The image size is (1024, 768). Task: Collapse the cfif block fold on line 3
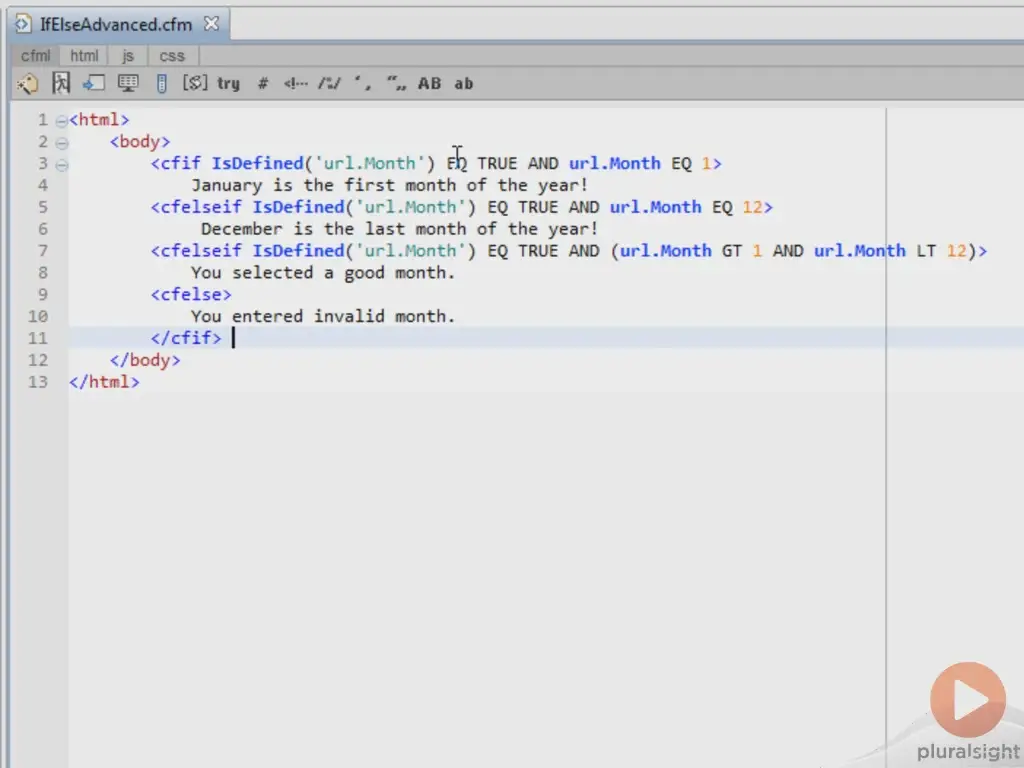point(61,165)
